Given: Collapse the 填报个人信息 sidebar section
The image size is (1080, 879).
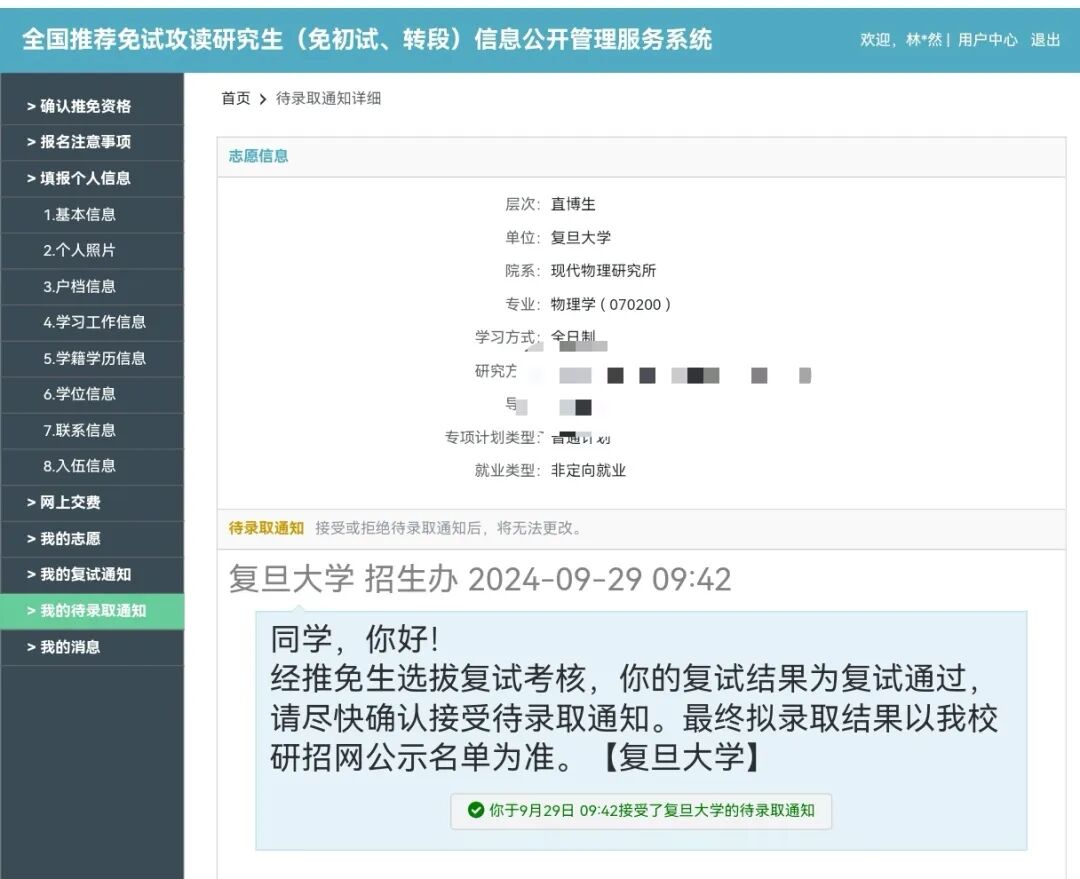Looking at the screenshot, I should 92,178.
